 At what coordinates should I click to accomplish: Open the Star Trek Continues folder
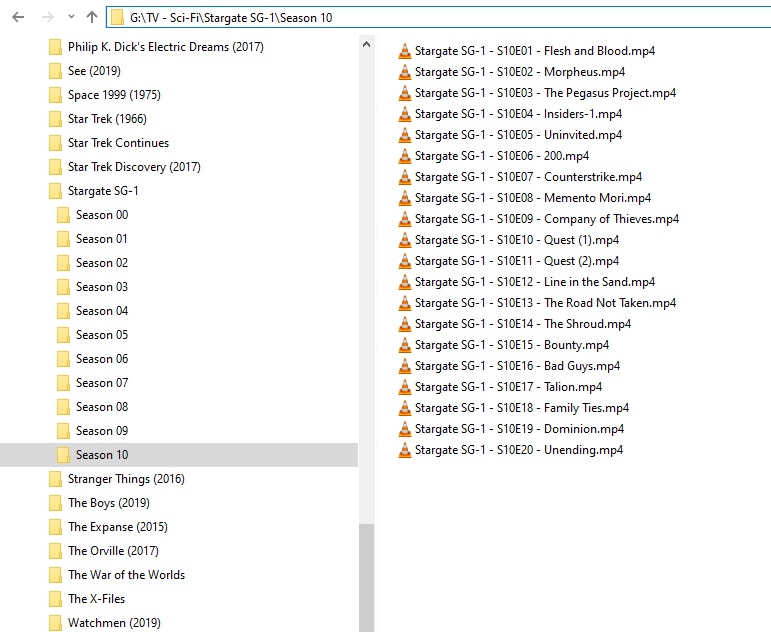coord(109,143)
